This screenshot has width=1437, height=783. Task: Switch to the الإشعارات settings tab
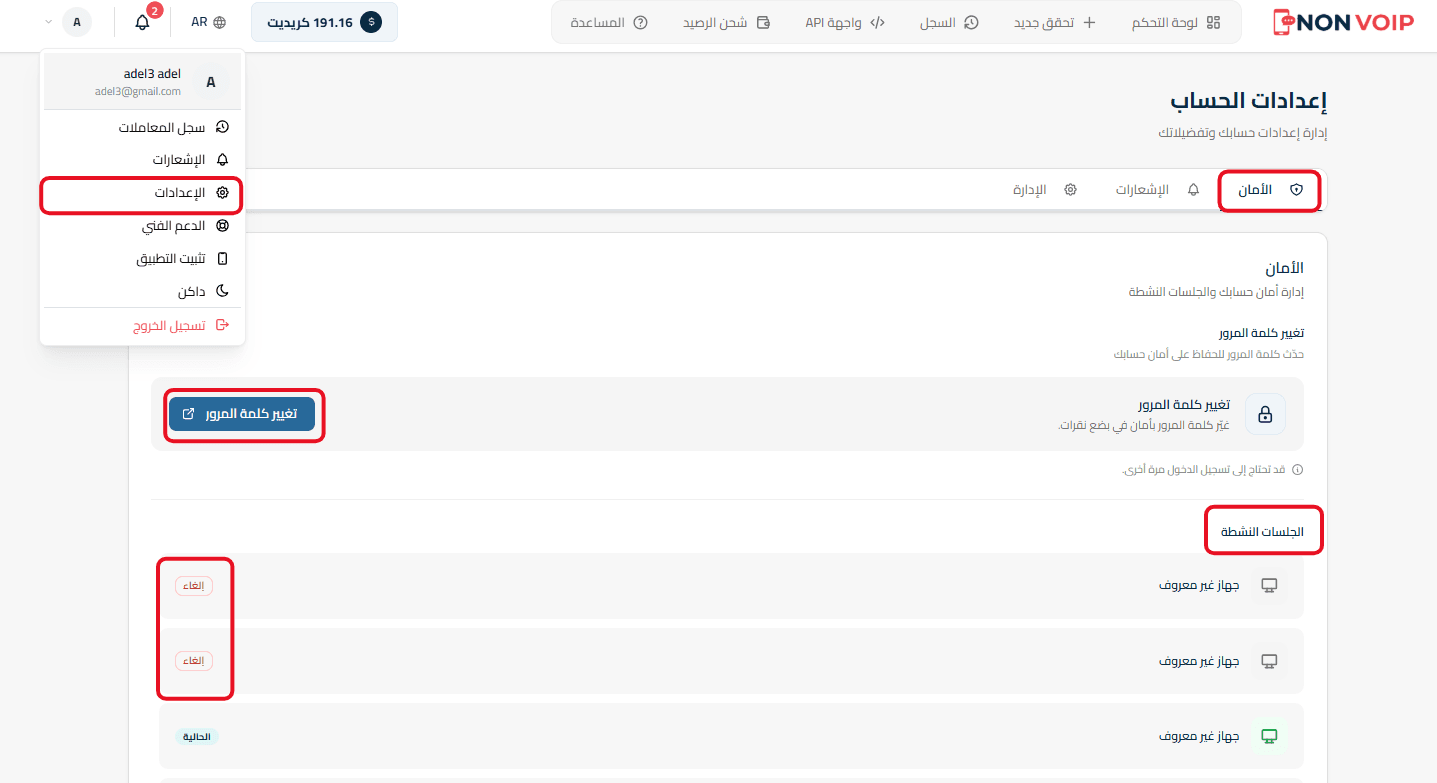click(1157, 190)
